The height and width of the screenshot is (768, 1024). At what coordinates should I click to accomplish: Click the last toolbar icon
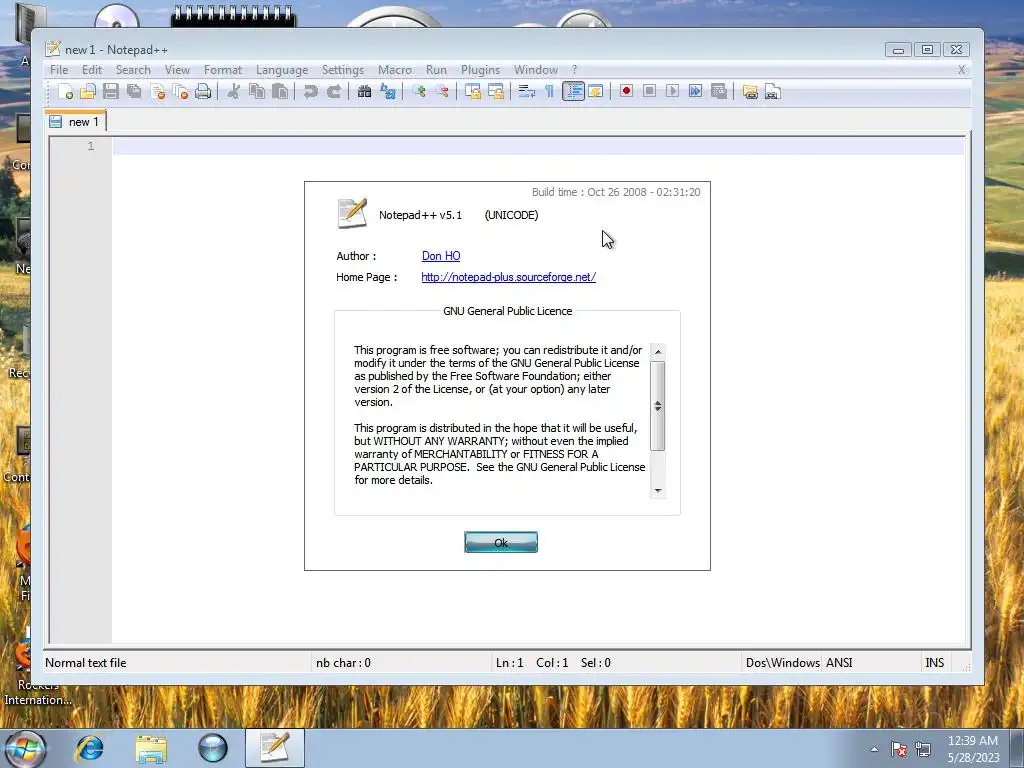pos(773,91)
